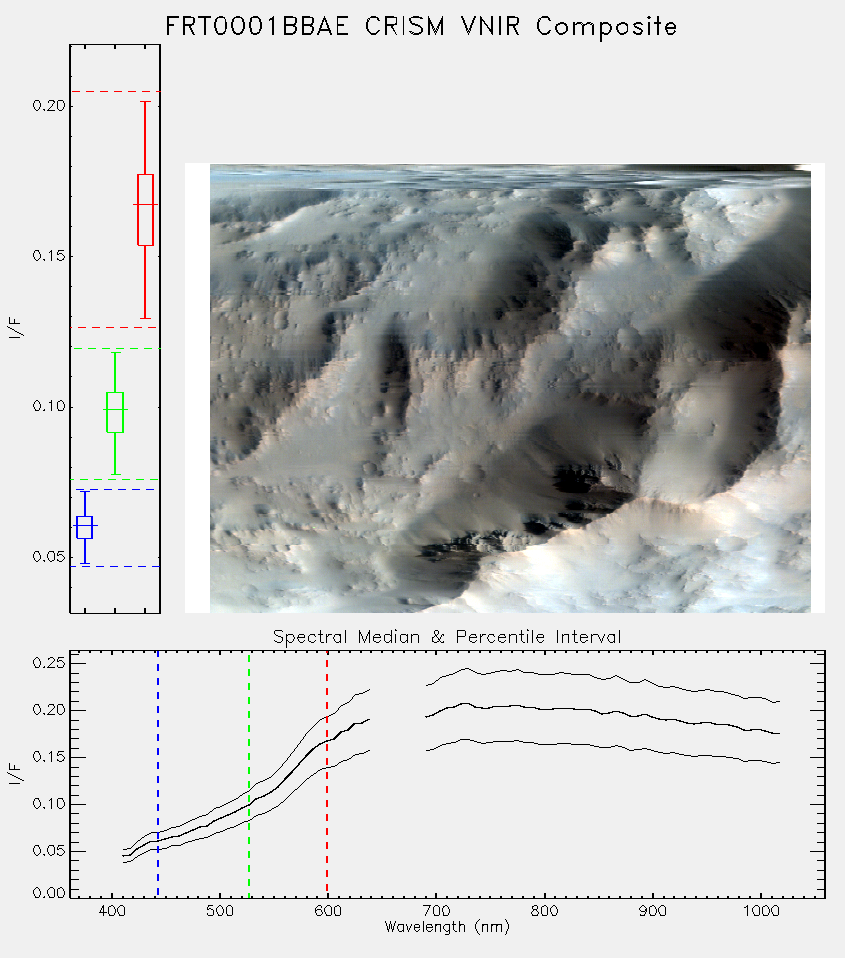Click the green box plot box
This screenshot has height=958, width=845.
[x=115, y=412]
